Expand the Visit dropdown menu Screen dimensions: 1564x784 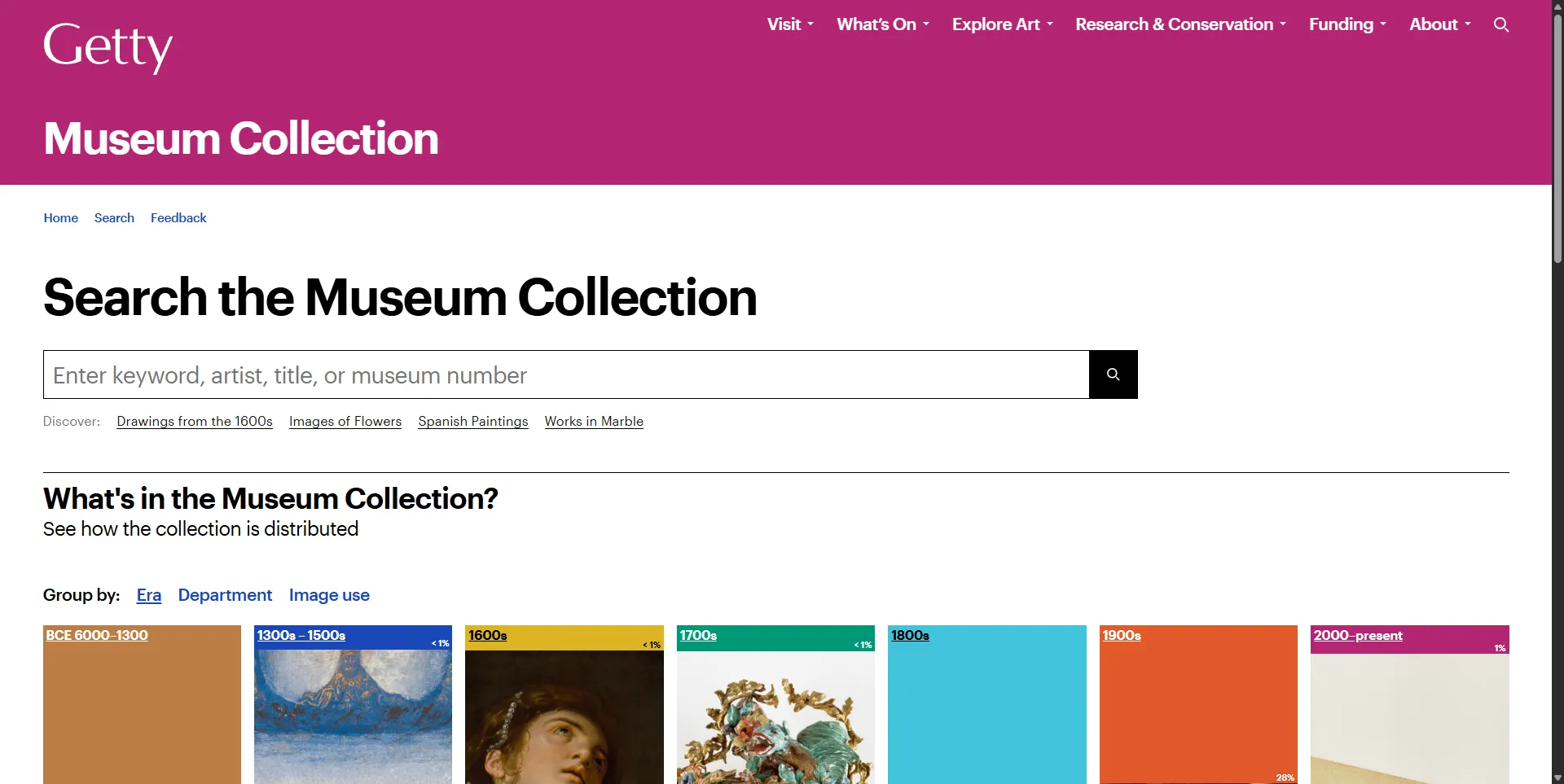789,24
